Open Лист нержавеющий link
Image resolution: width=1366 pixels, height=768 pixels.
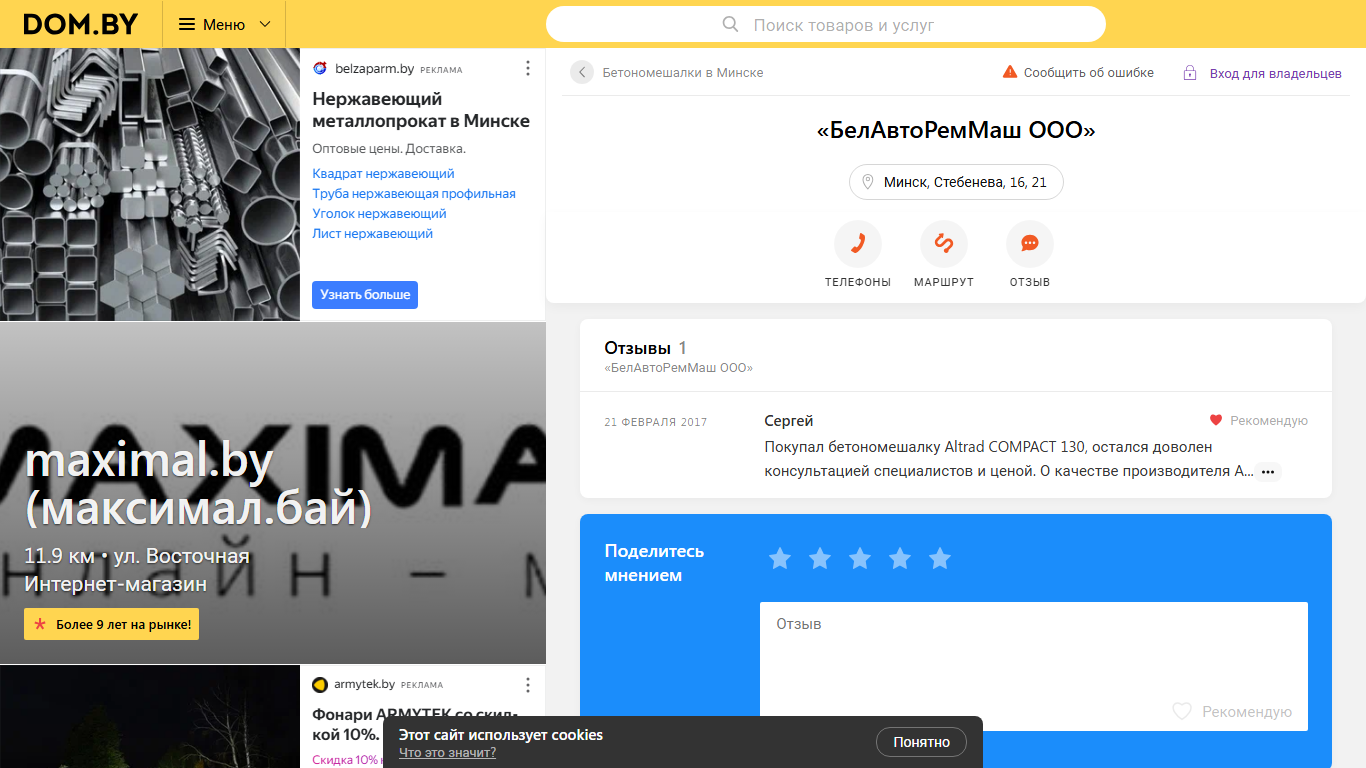coord(372,234)
